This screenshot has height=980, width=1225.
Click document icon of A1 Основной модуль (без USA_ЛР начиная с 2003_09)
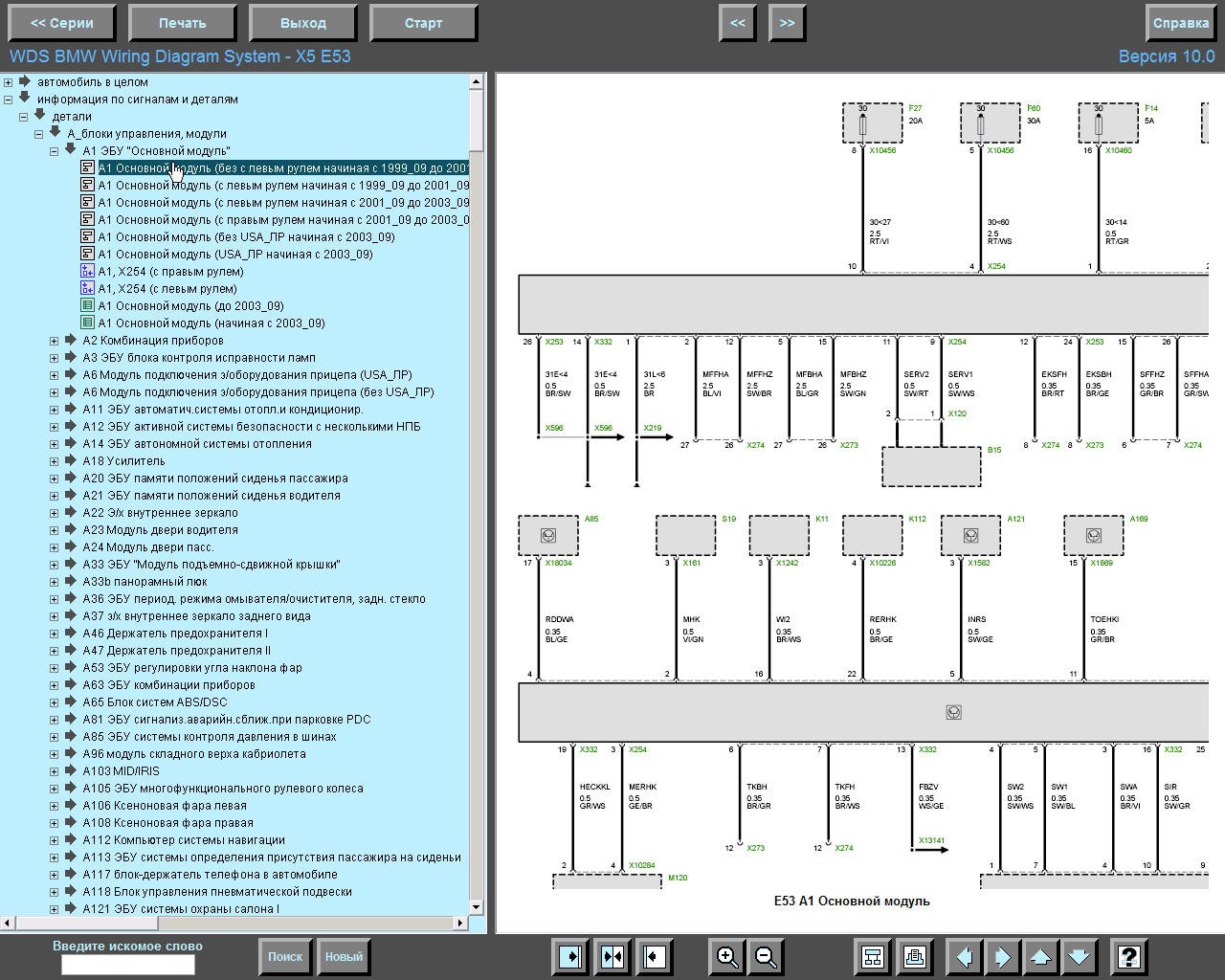88,236
